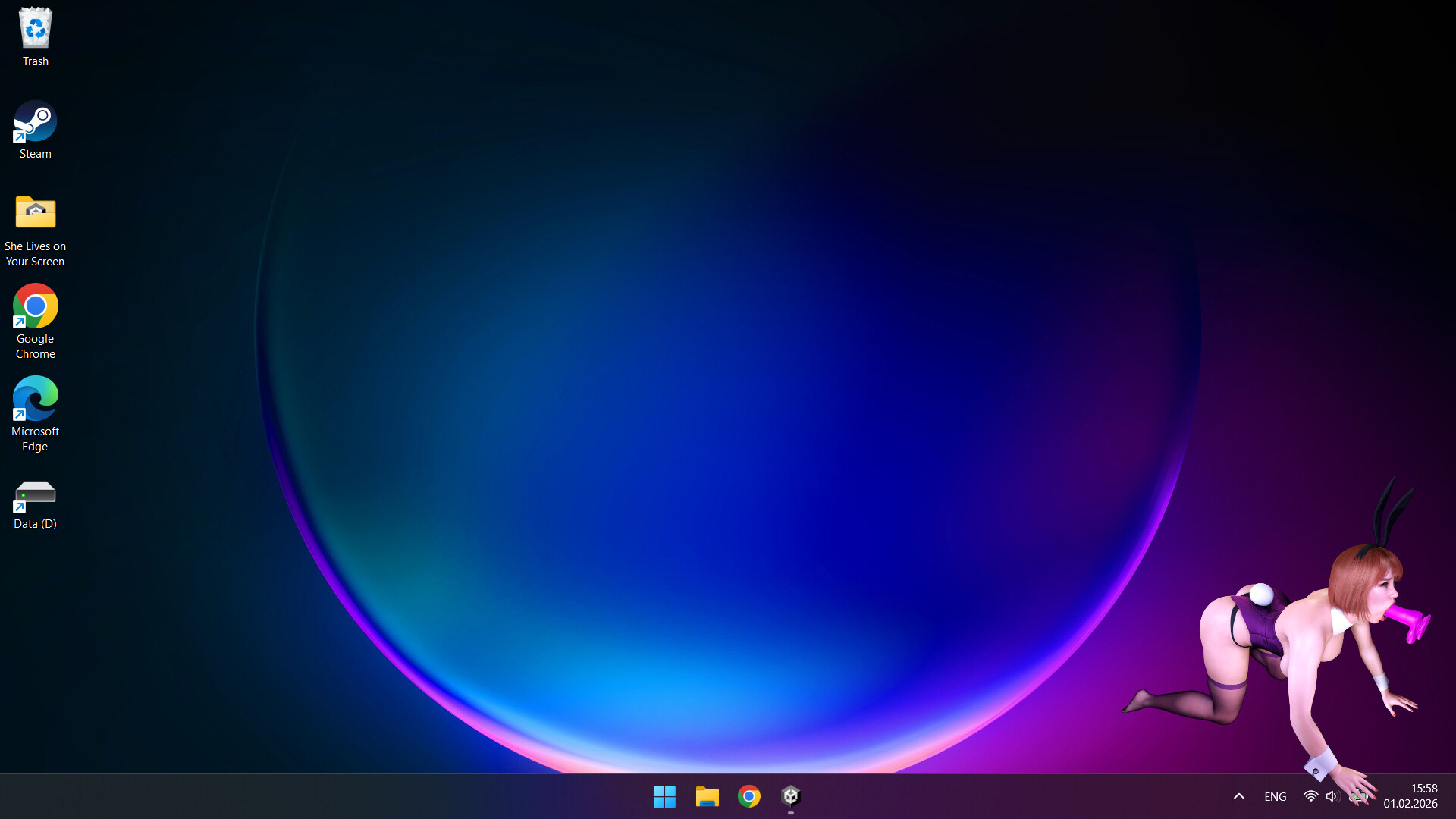Launch Chrome from the taskbar
Viewport: 1456px width, 819px height.
pos(749,796)
